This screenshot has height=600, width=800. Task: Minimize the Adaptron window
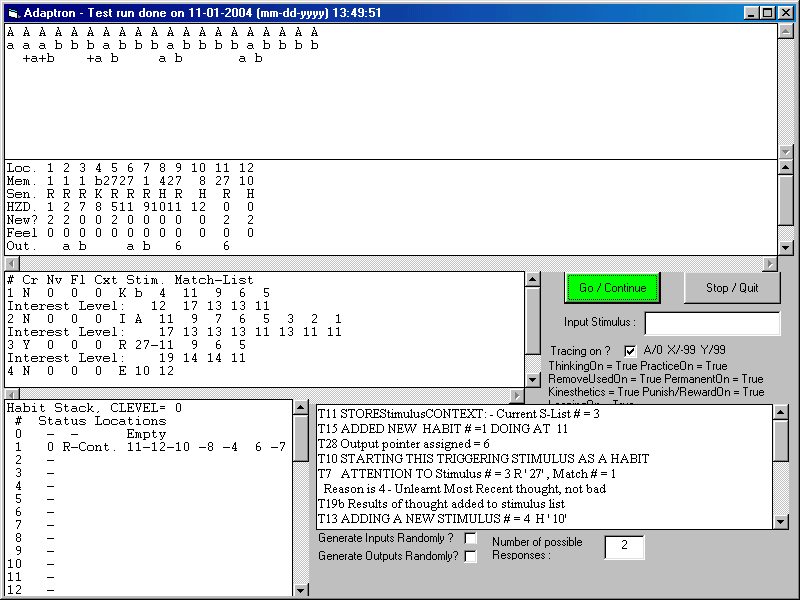751,13
